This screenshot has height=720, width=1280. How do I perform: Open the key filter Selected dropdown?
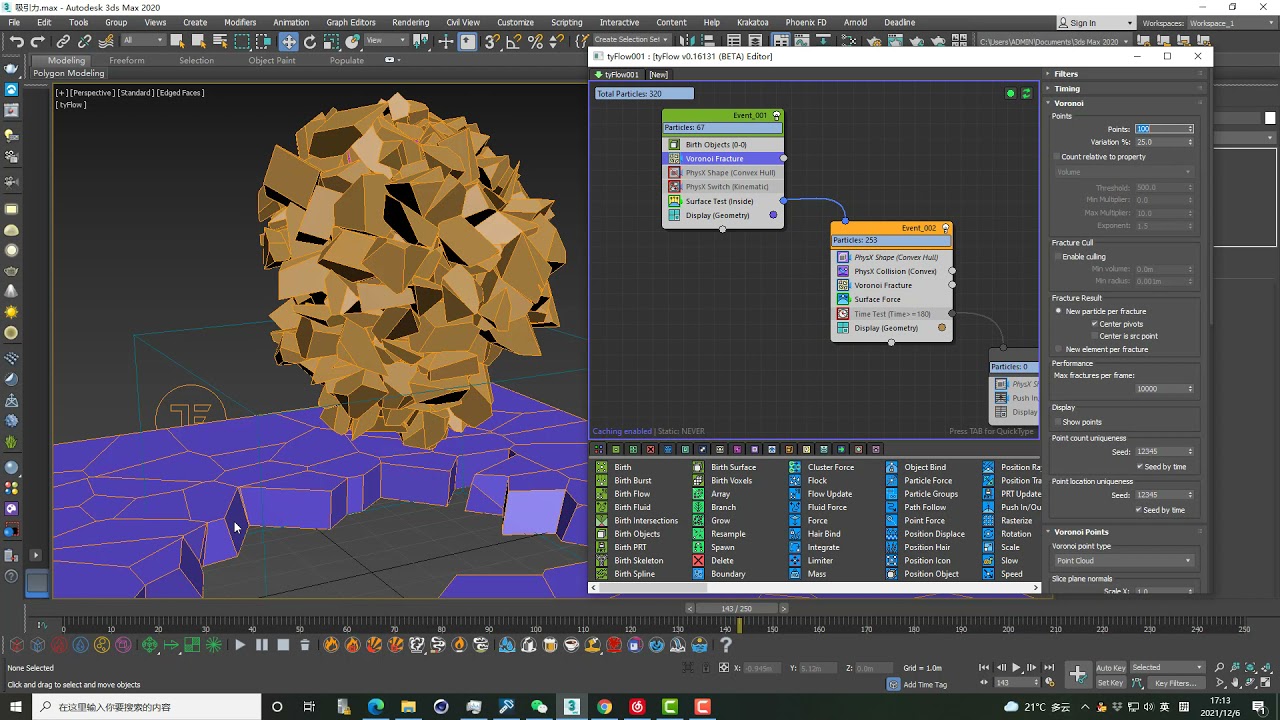pyautogui.click(x=1168, y=668)
